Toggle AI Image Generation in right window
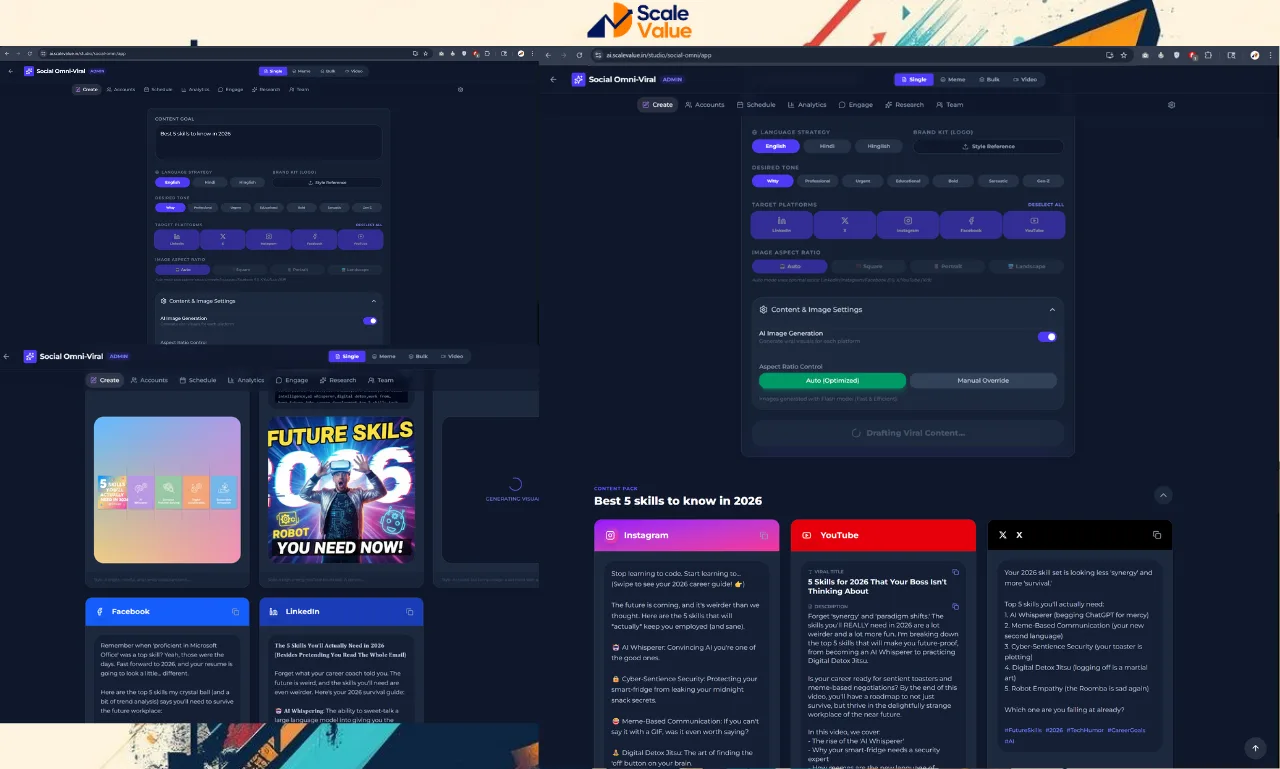Viewport: 1280px width, 769px height. pos(1047,337)
